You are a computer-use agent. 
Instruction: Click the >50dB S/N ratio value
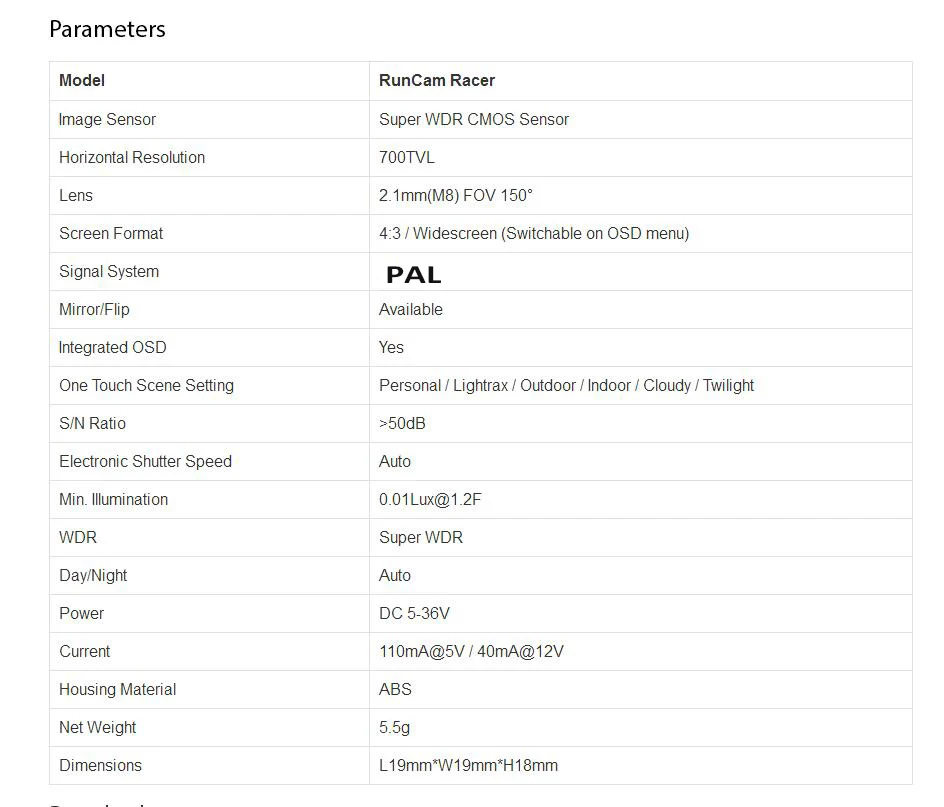coord(402,423)
